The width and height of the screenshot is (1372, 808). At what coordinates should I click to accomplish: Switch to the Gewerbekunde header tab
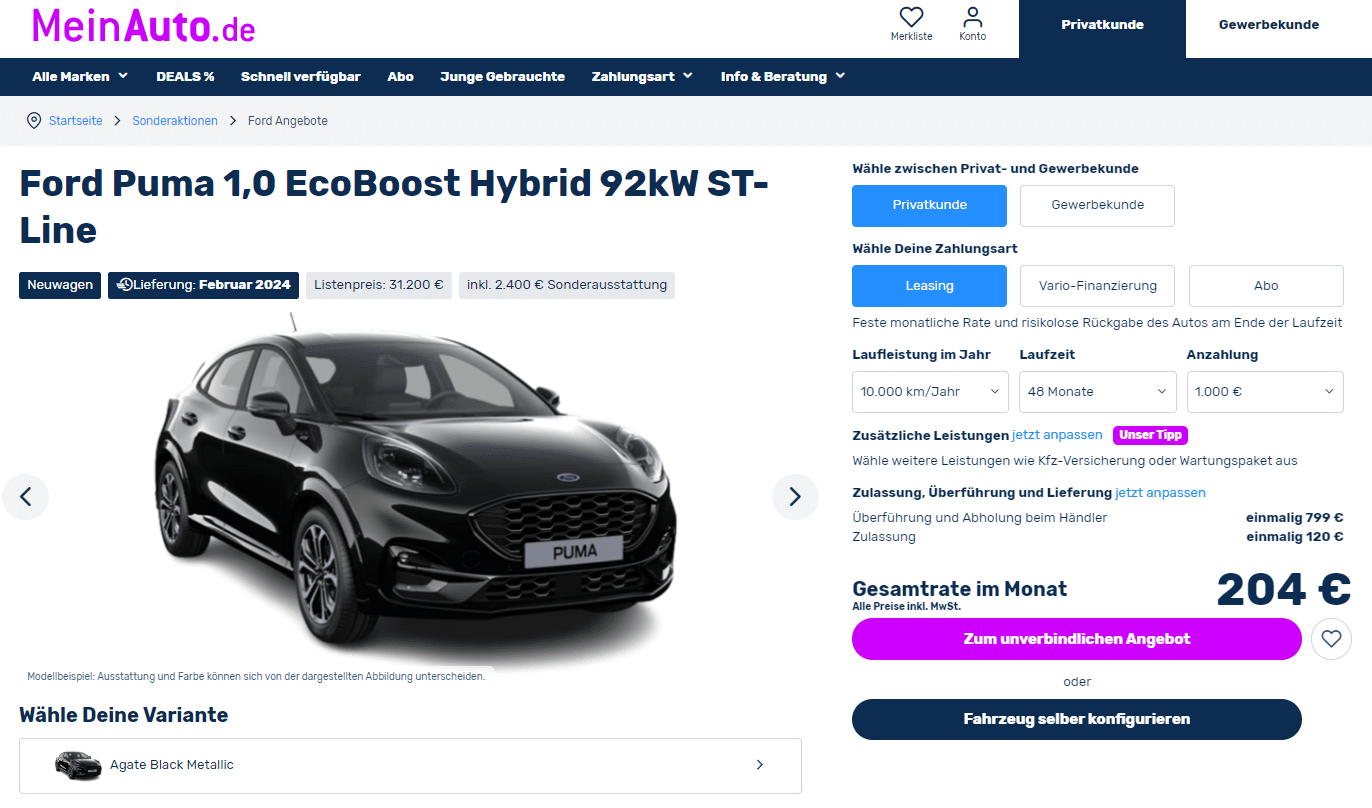(1268, 25)
